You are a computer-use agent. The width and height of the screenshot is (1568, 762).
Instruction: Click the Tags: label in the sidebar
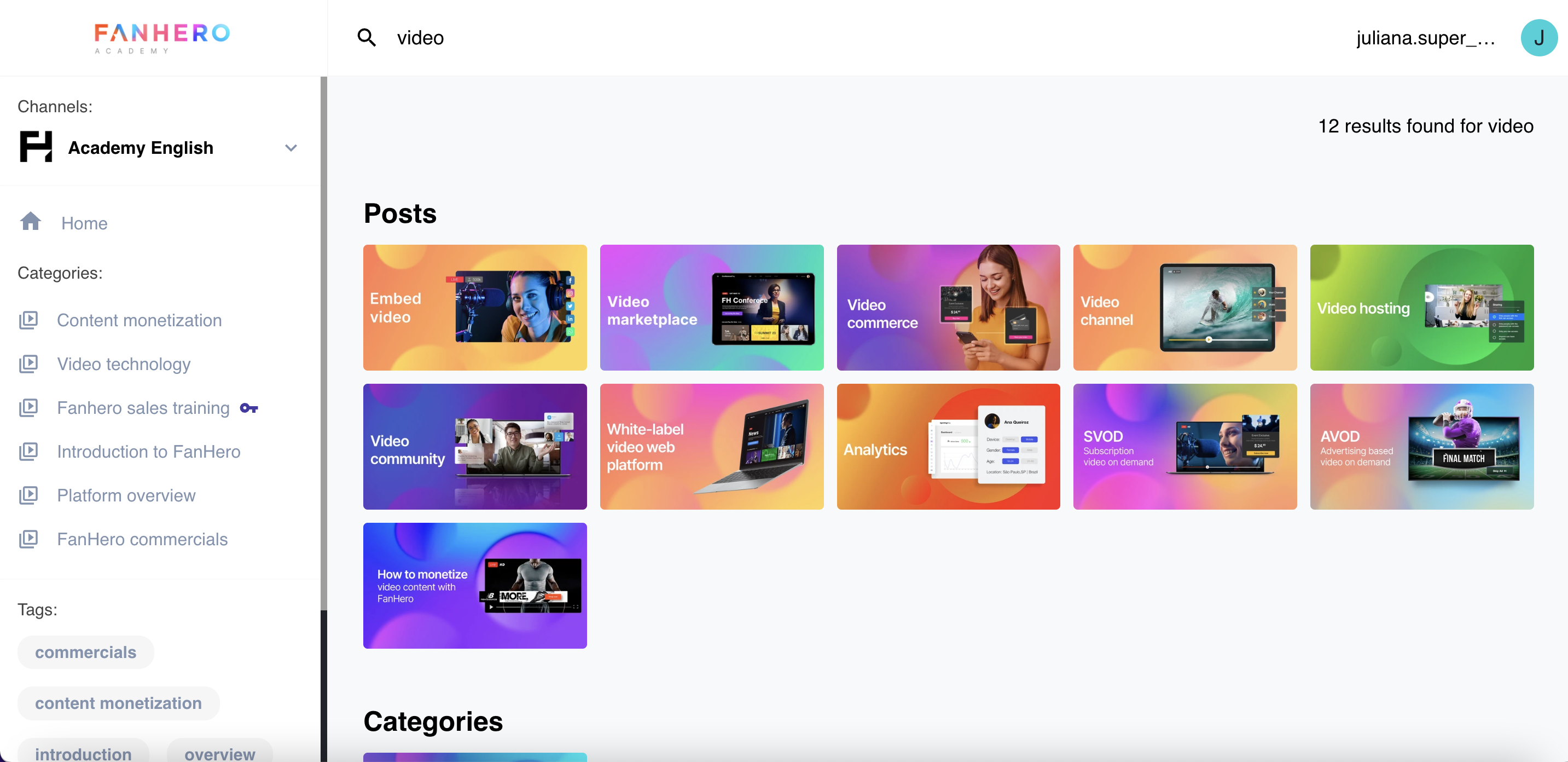coord(37,610)
